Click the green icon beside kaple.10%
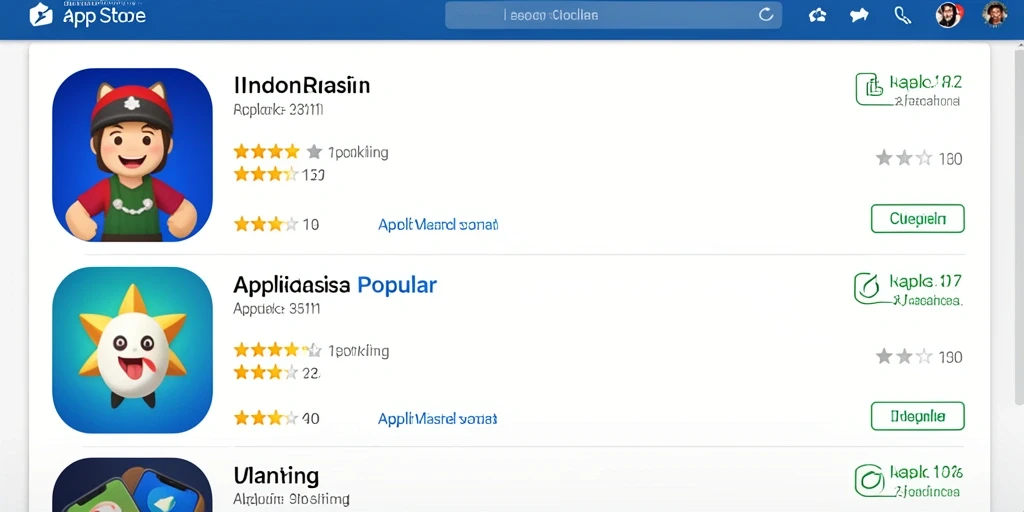 click(x=870, y=481)
